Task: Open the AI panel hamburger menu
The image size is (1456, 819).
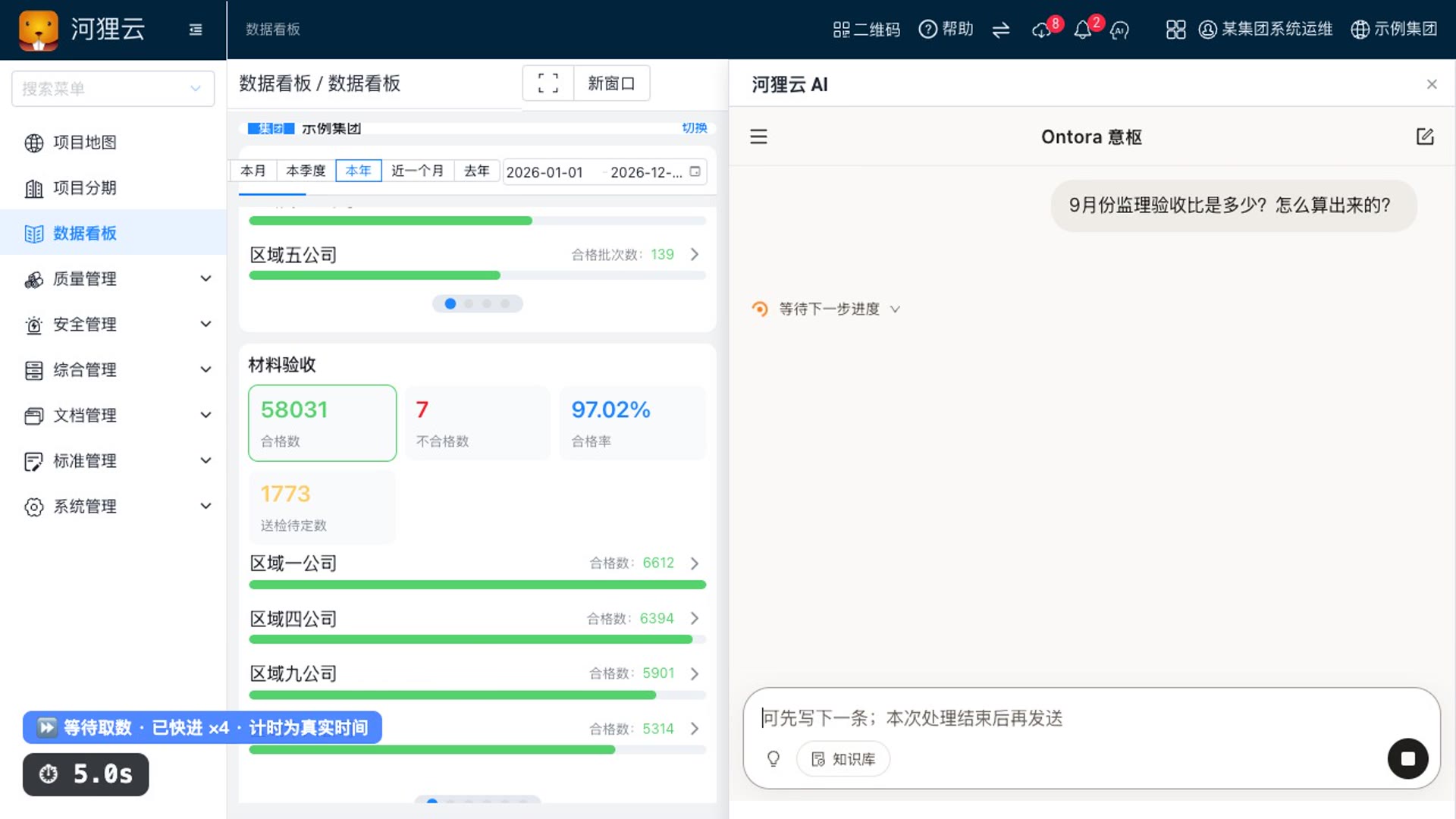Action: click(x=758, y=136)
